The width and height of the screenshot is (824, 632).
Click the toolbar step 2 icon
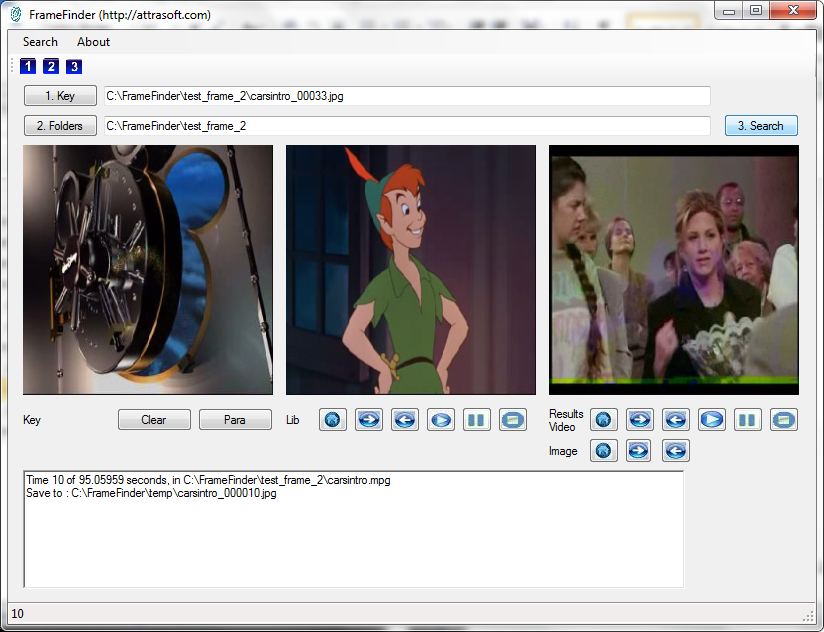point(51,66)
